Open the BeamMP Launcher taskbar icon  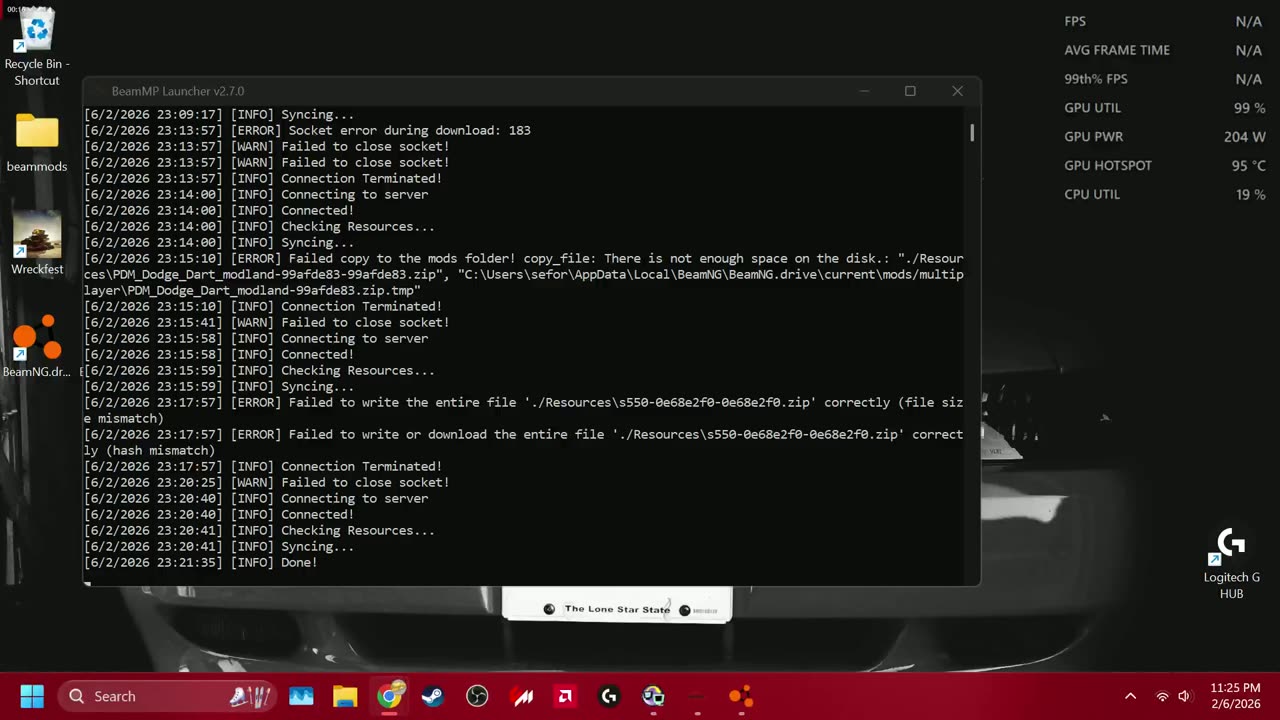(x=697, y=696)
